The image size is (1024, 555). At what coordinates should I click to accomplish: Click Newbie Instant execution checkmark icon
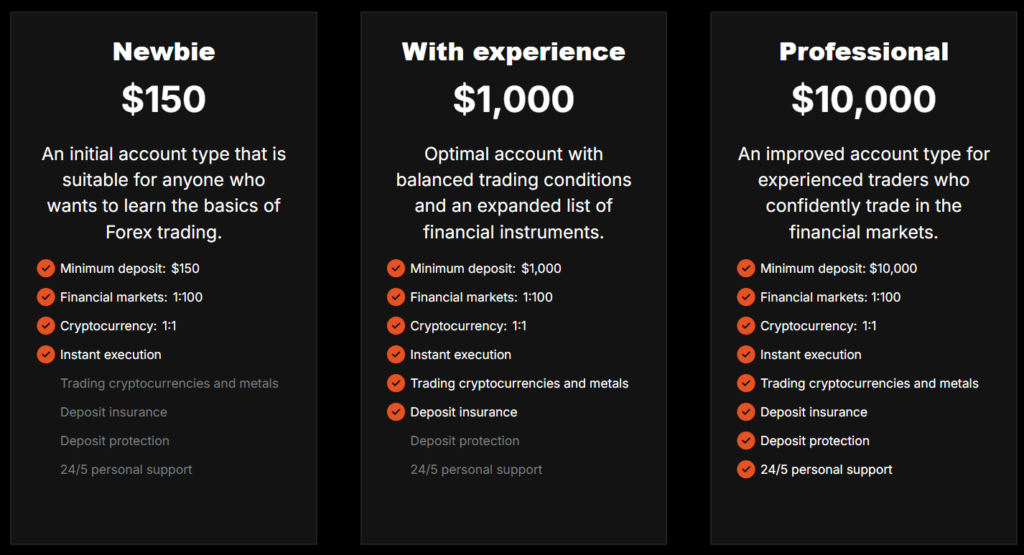pos(46,354)
